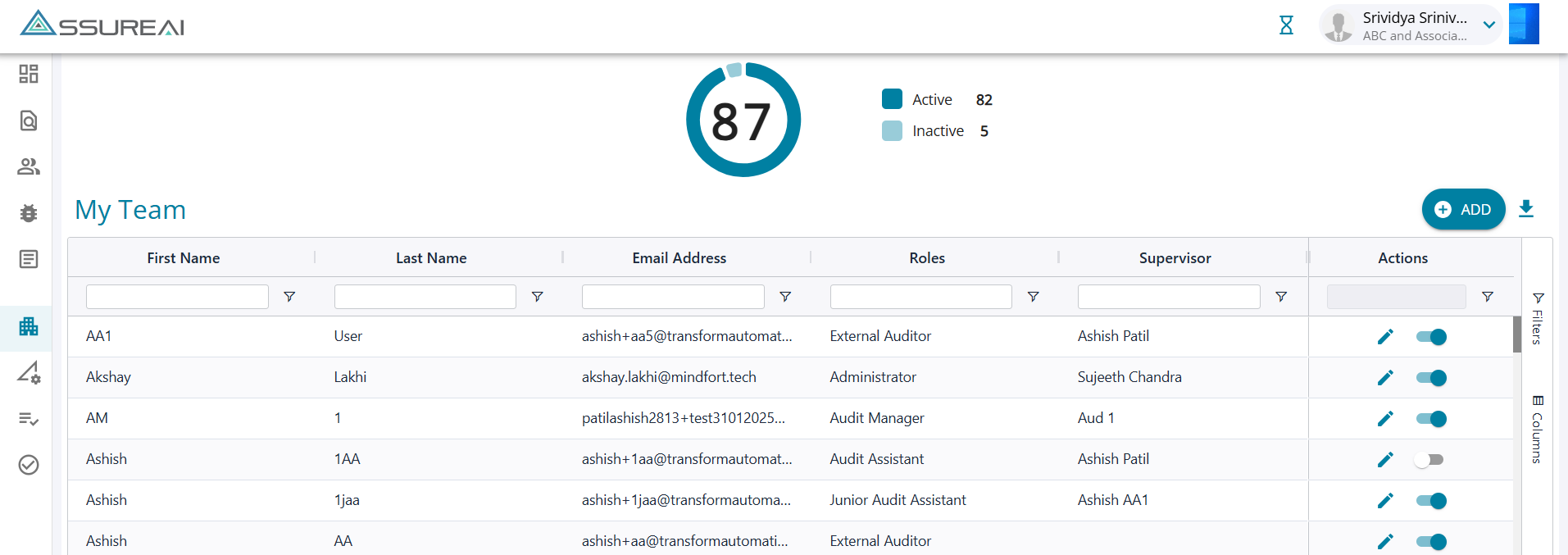Open the bug report sidebar icon
The width and height of the screenshot is (1568, 555).
29,213
